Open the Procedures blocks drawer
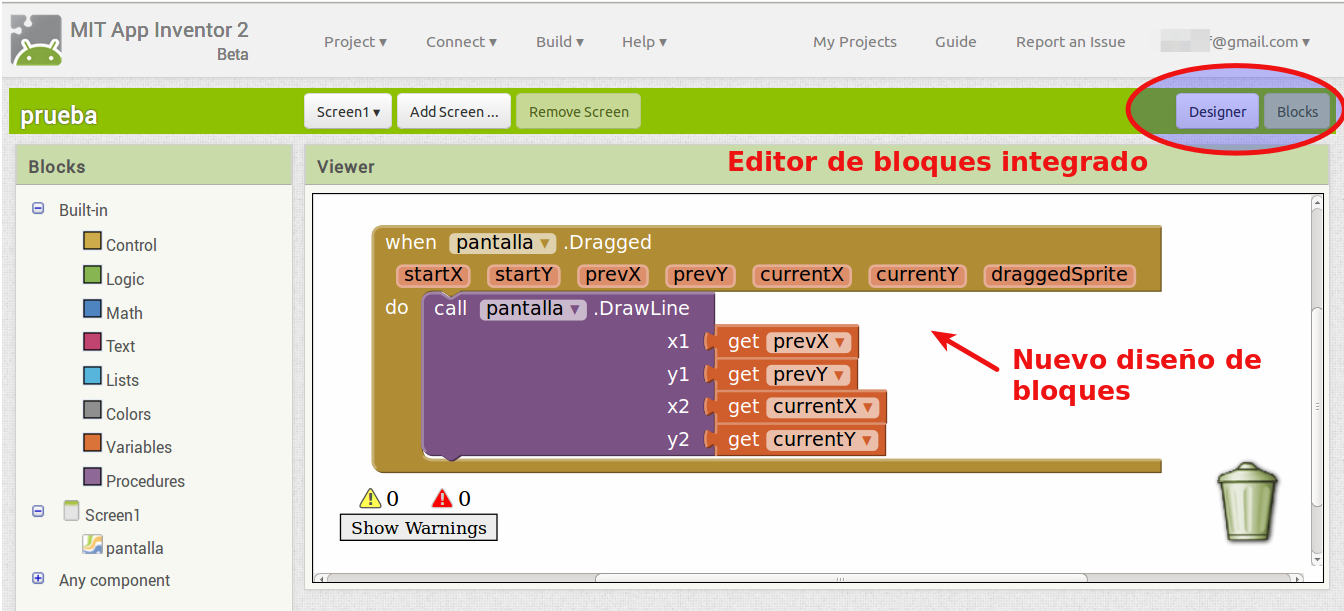Viewport: 1344px width, 611px height. 133,479
